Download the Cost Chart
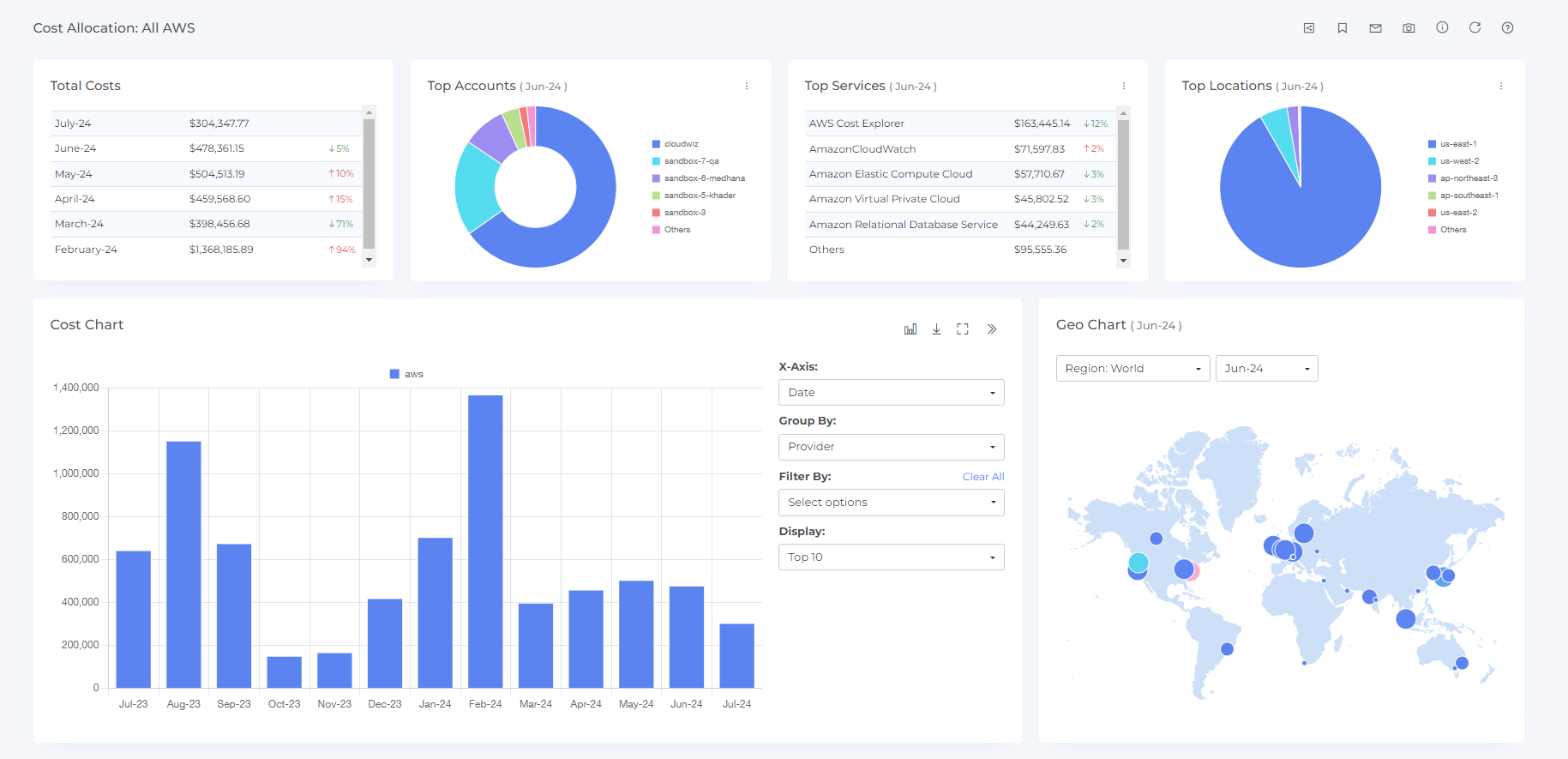This screenshot has height=759, width=1568. pos(936,329)
